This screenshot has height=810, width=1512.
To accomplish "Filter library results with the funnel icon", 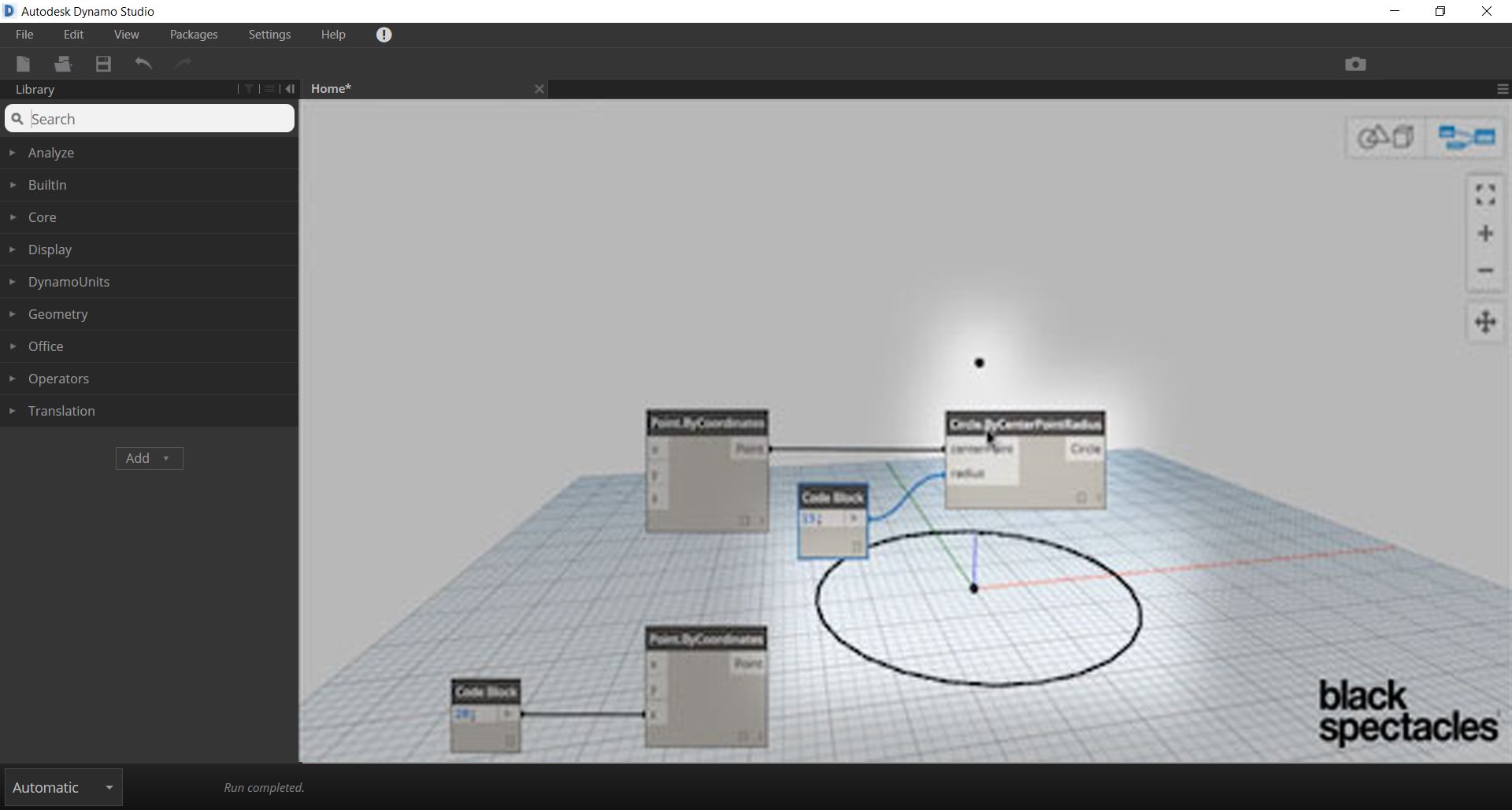I will 248,89.
